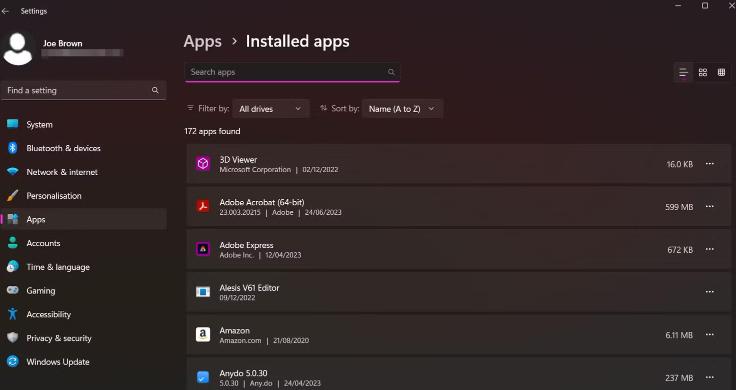The image size is (736, 390).
Task: Click the Alesis V61 Editor app icon
Action: pos(203,292)
